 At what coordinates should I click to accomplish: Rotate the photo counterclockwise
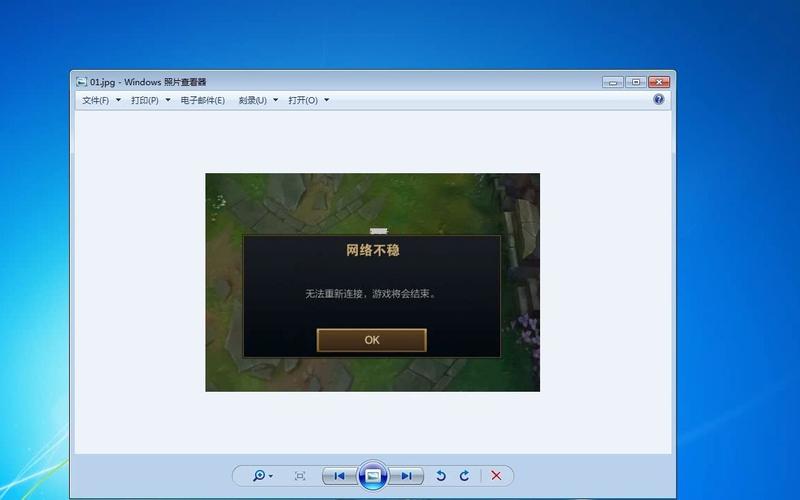(x=441, y=476)
